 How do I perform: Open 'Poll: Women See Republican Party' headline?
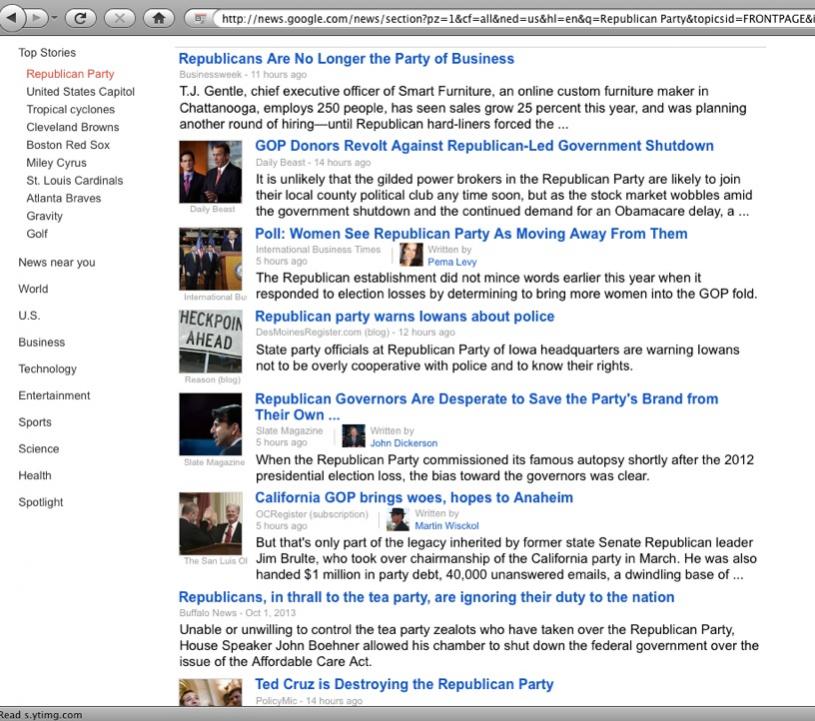[471, 233]
